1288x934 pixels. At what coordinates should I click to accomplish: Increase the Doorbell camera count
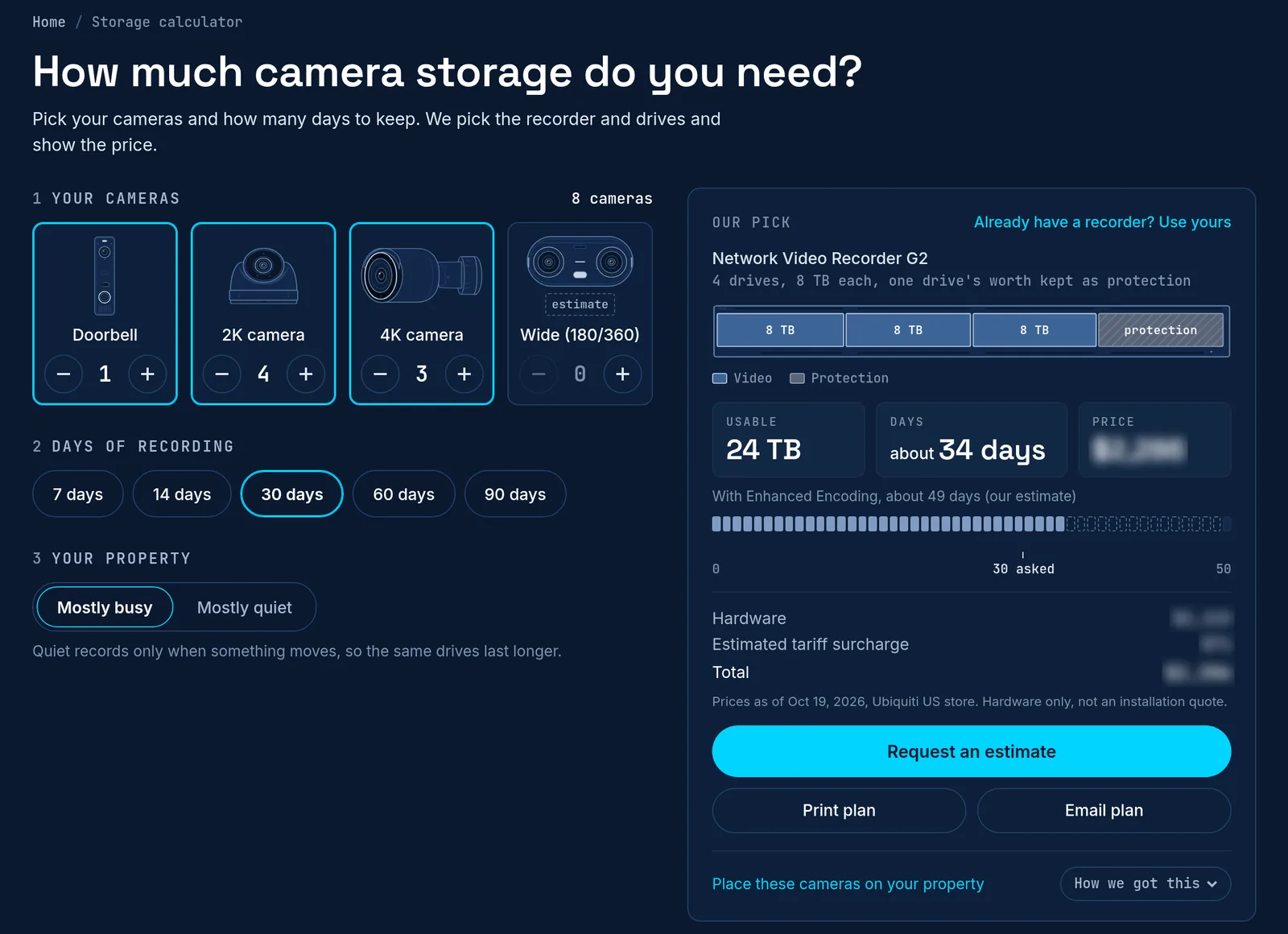click(147, 374)
